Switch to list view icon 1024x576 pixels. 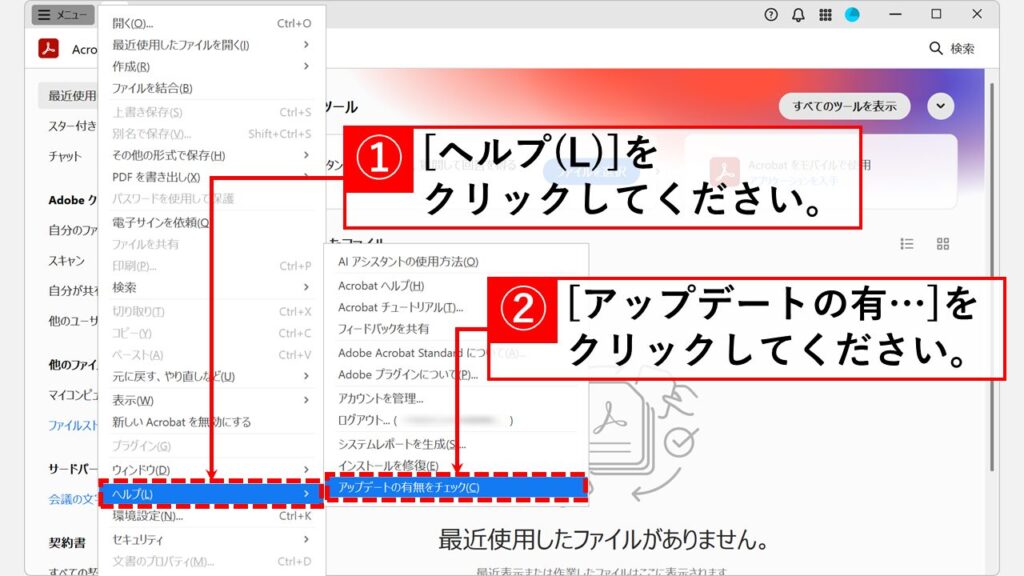pyautogui.click(x=907, y=243)
